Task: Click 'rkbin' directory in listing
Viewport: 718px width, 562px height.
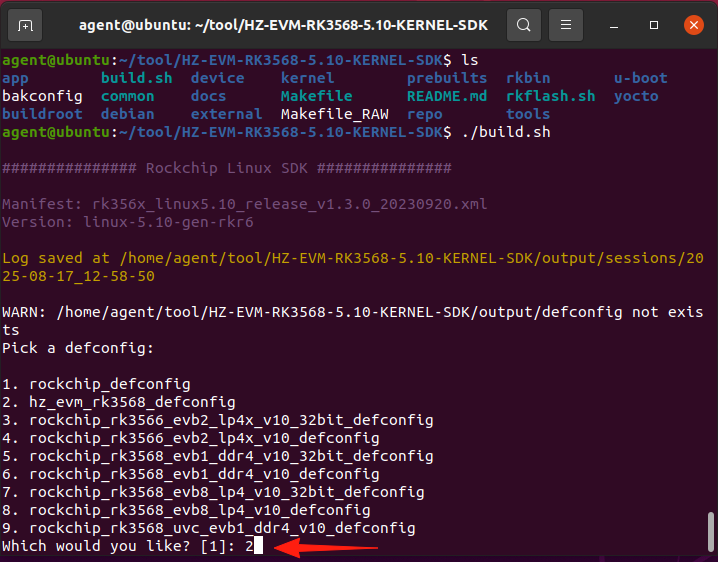Action: point(528,78)
